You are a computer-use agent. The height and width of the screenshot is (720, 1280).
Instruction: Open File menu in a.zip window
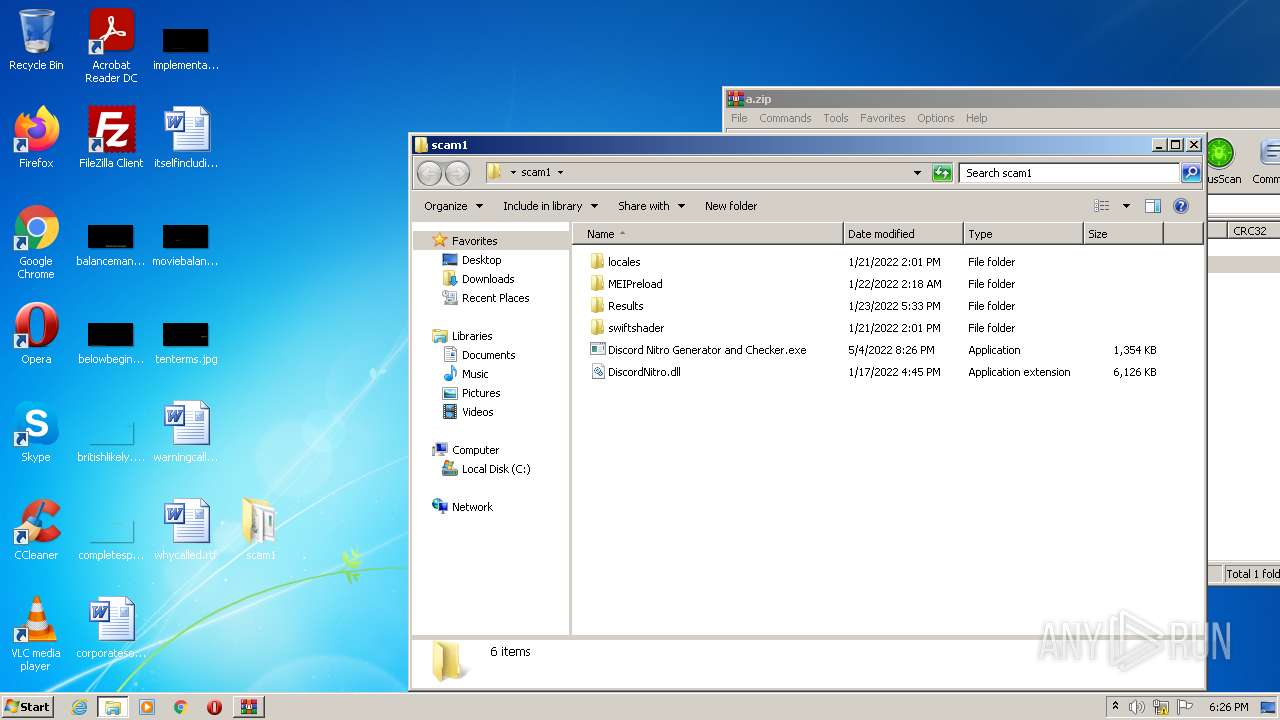(739, 118)
